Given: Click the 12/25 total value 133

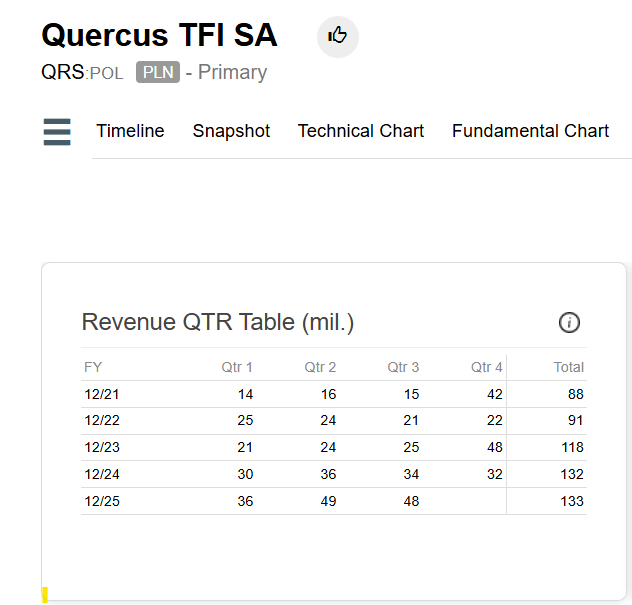Looking at the screenshot, I should pos(572,501).
